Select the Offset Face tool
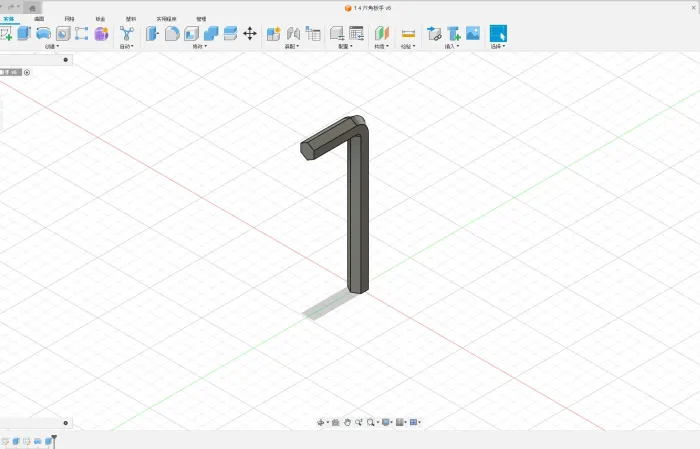 point(230,33)
